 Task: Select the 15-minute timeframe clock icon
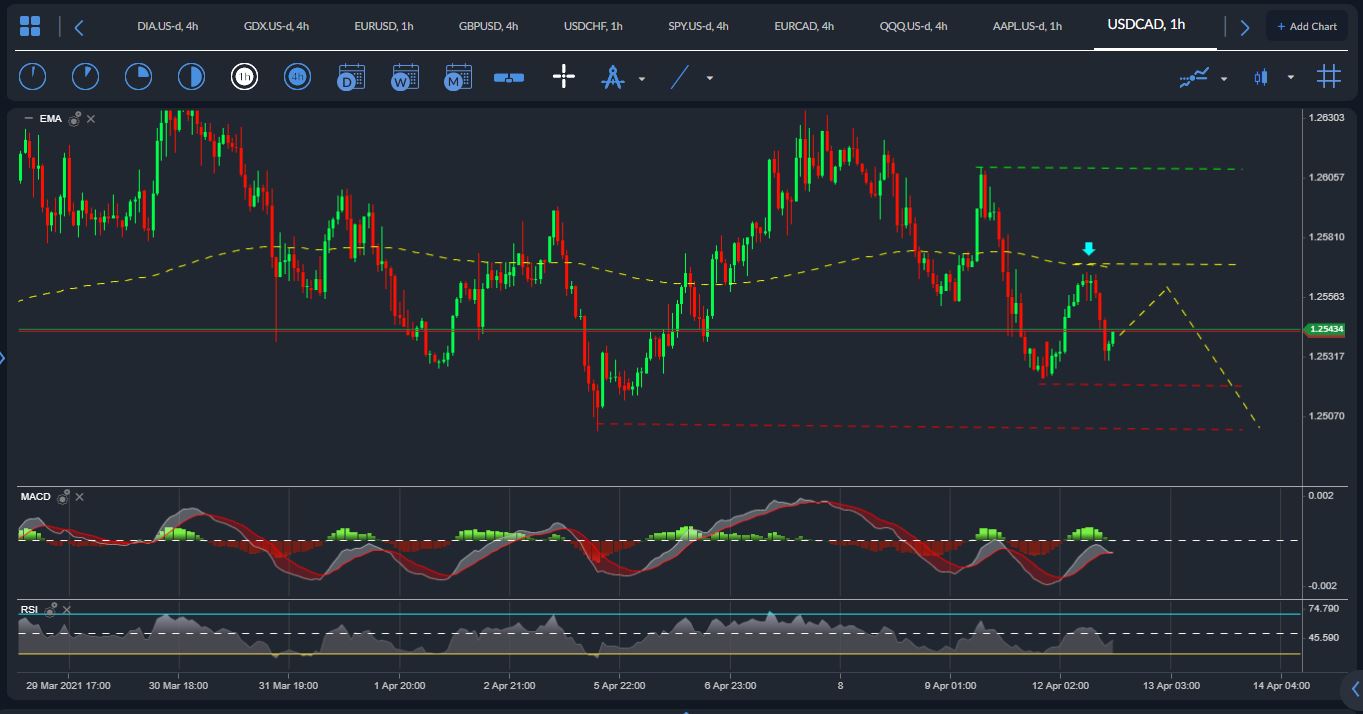point(138,76)
